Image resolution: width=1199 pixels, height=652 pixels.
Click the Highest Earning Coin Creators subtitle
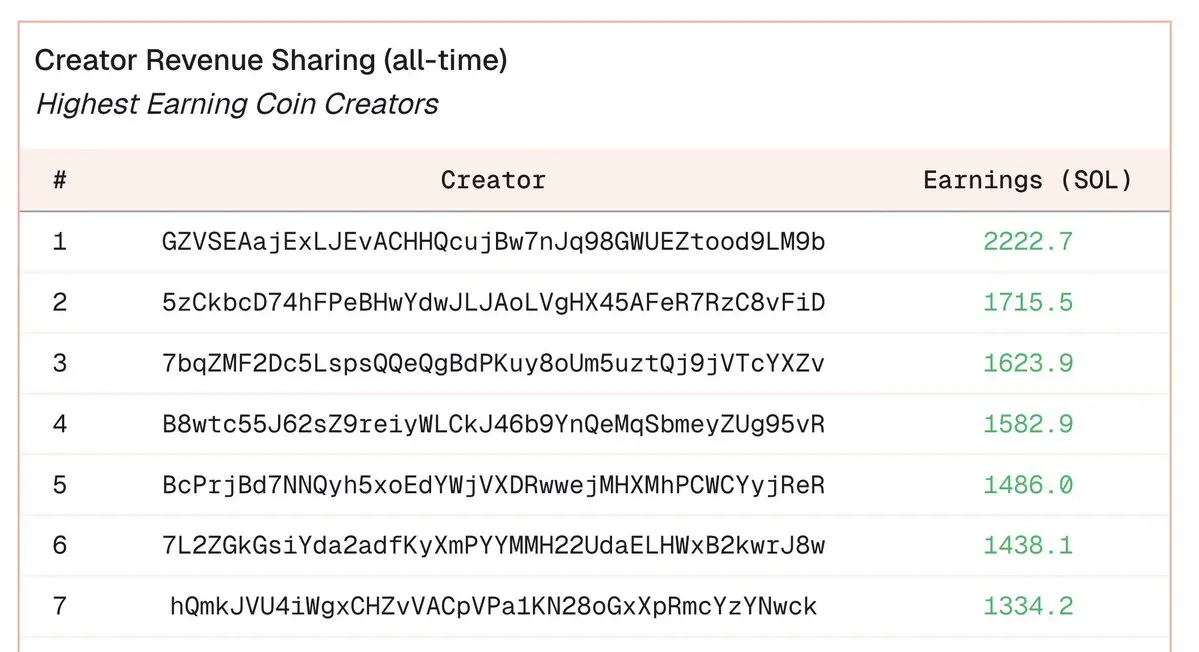coord(237,104)
